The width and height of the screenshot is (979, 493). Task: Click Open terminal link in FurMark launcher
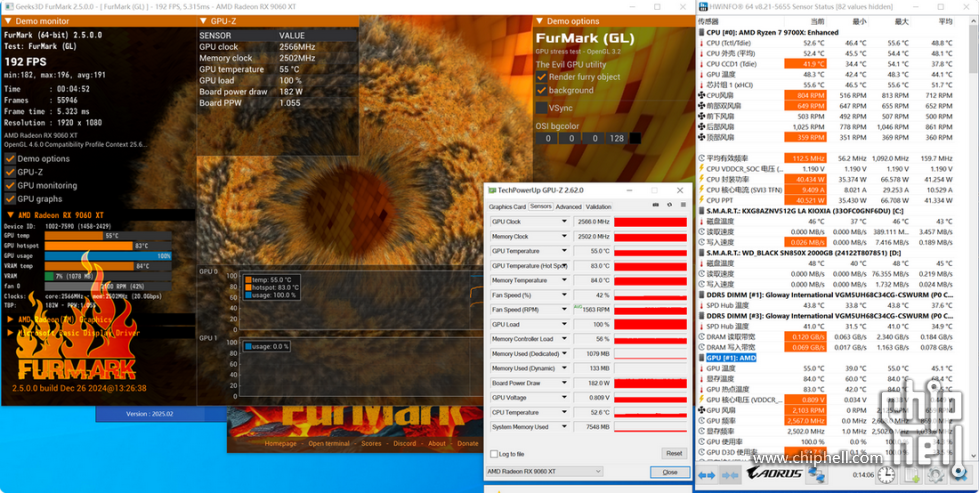[x=329, y=444]
